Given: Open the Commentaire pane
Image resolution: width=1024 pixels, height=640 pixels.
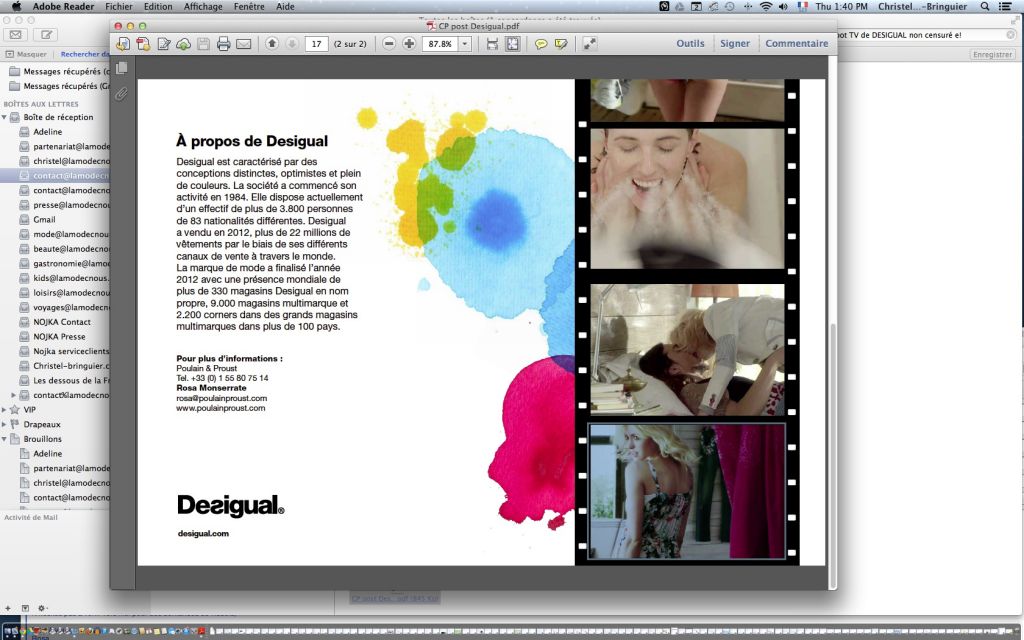Looking at the screenshot, I should [x=797, y=43].
